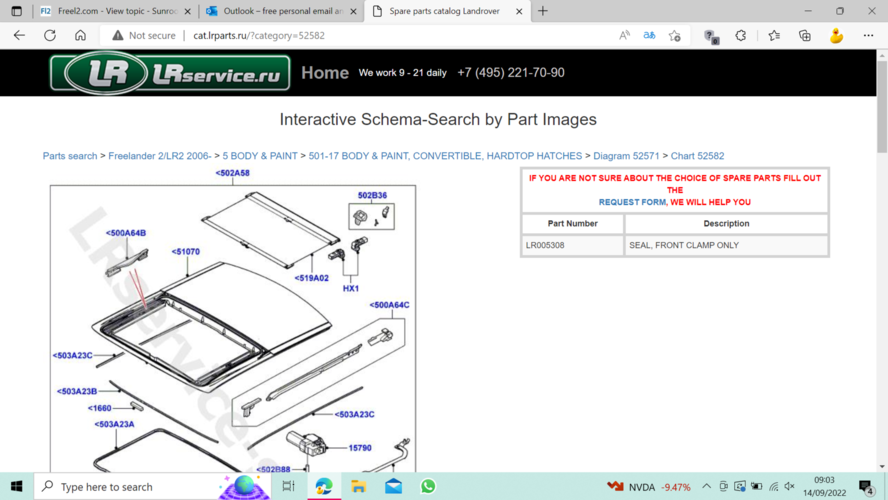Click diagram label <519A02

tap(311, 278)
